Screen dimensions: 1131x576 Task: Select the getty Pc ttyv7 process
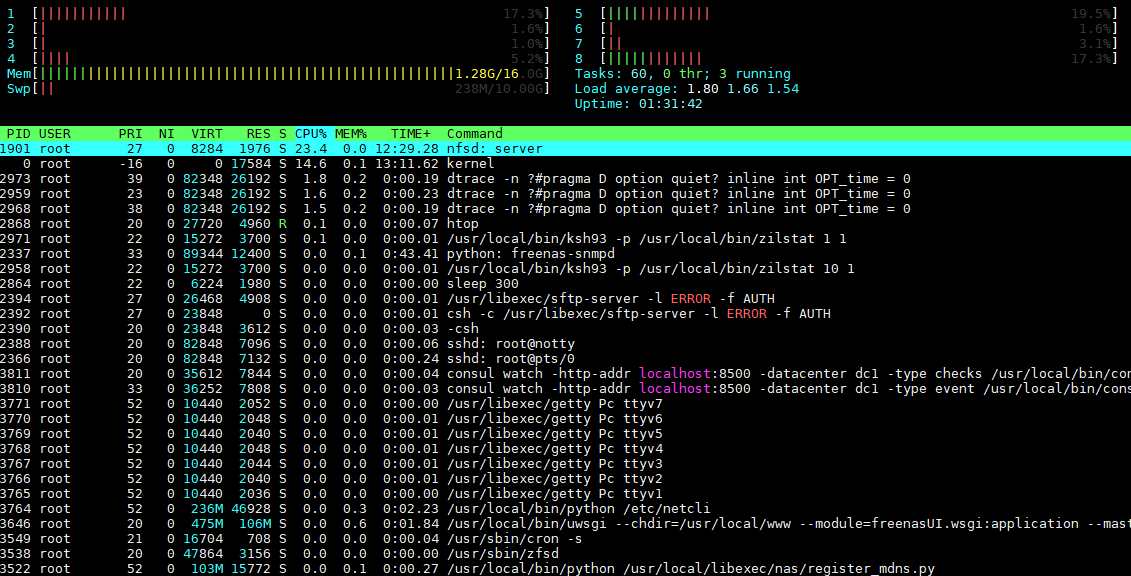[566, 404]
